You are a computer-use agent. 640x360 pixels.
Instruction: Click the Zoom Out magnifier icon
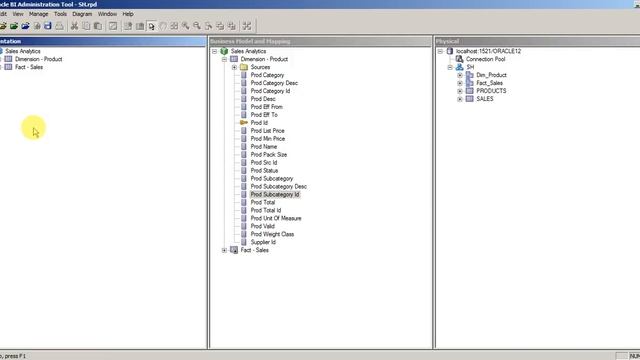(x=197, y=26)
